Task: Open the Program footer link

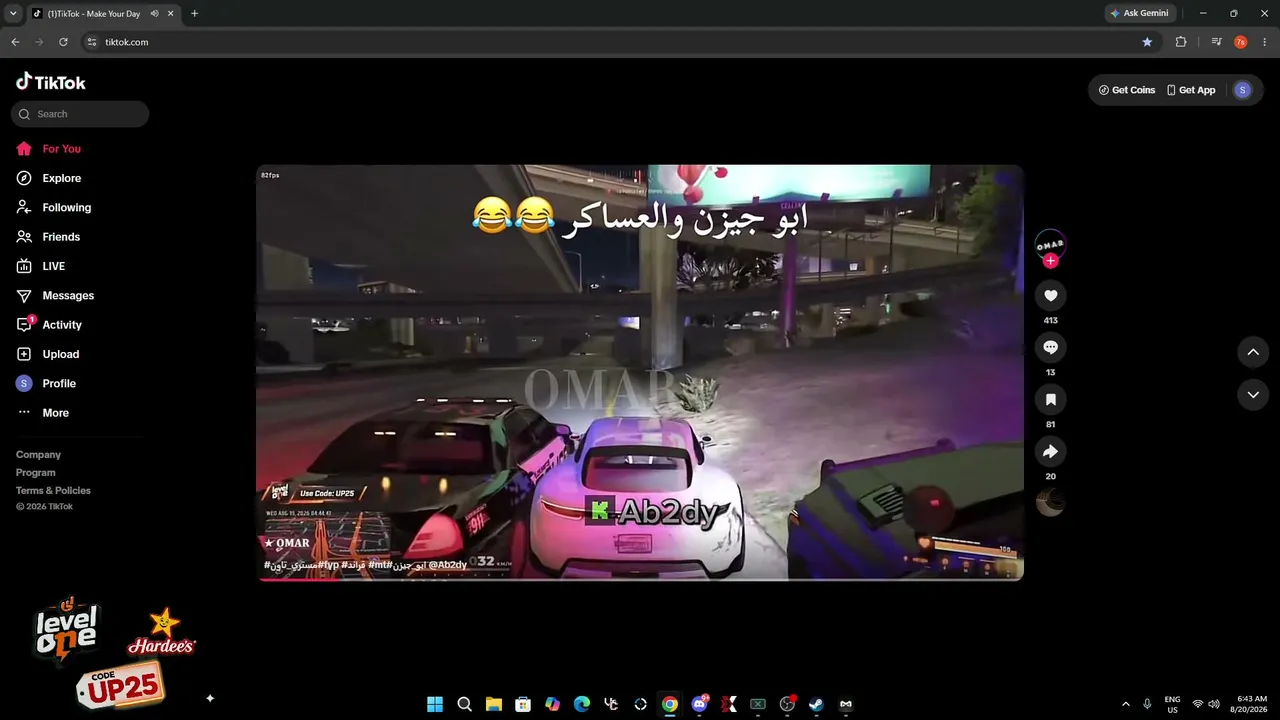Action: [x=35, y=473]
